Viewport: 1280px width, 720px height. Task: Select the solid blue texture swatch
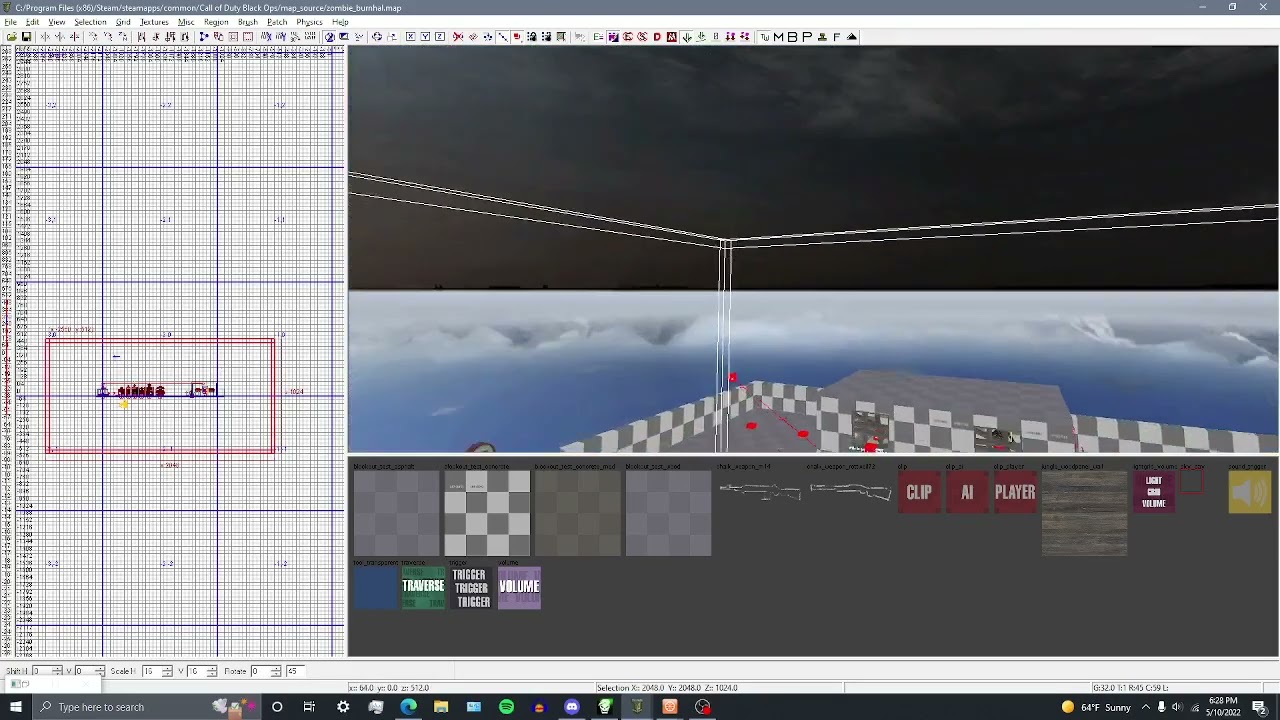click(375, 587)
